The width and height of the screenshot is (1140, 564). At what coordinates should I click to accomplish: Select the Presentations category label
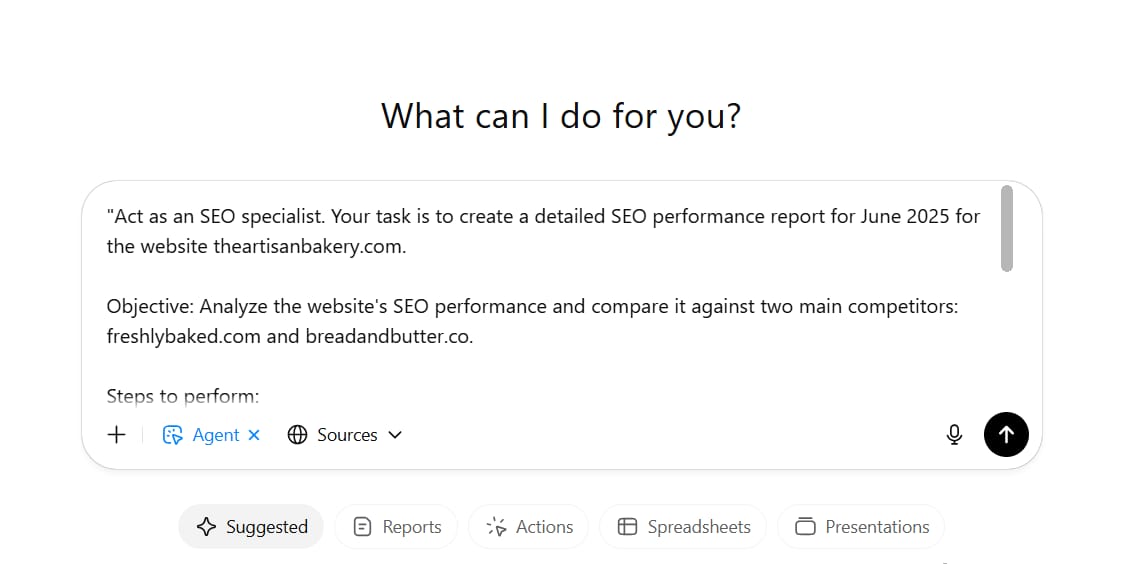click(878, 527)
